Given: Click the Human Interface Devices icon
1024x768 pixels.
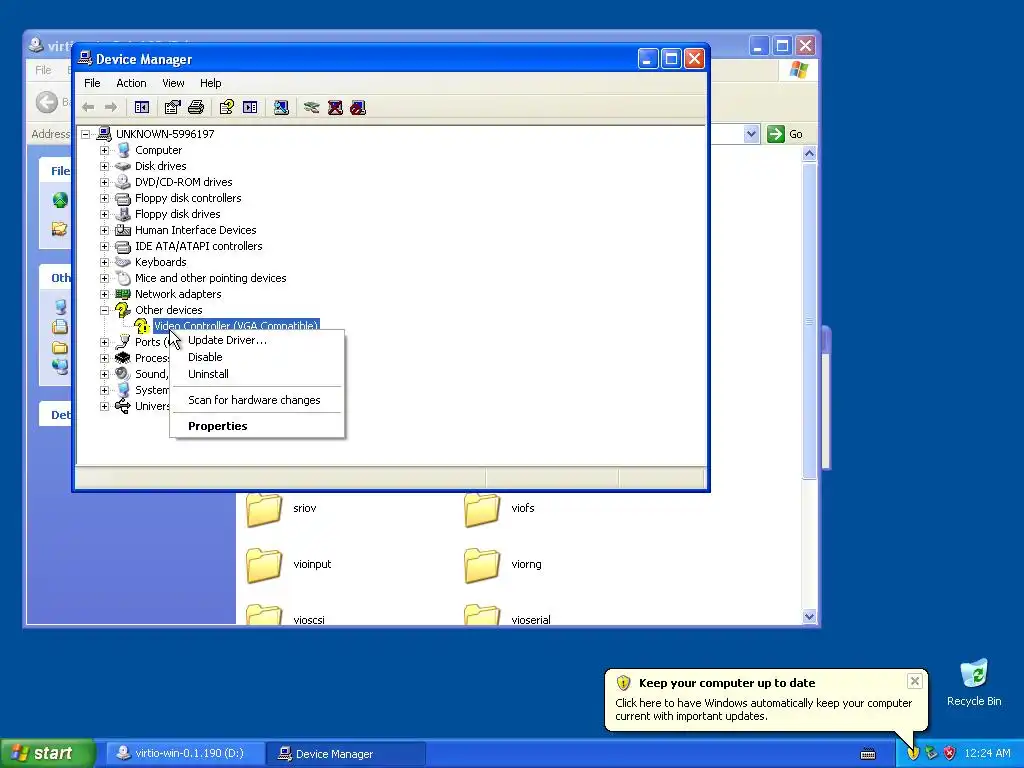Looking at the screenshot, I should (x=123, y=230).
